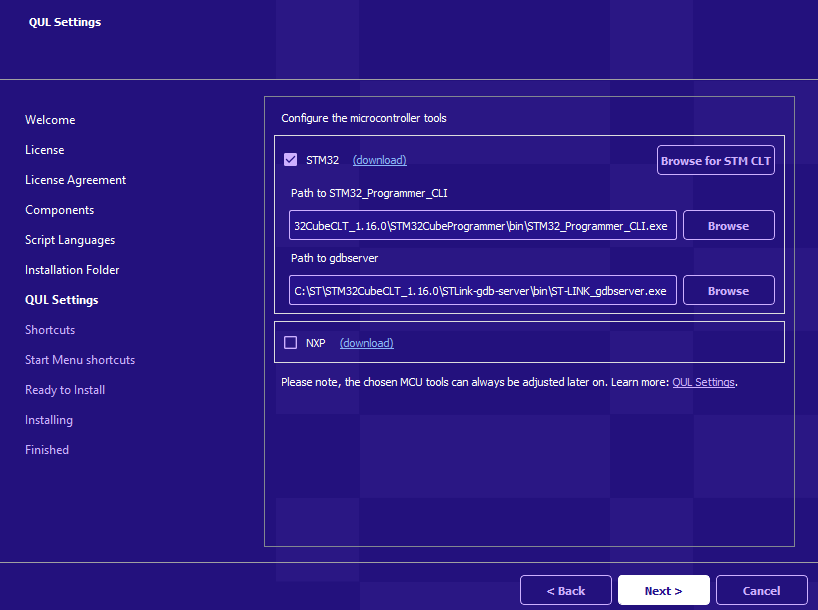The image size is (818, 610).
Task: Click the Browse for STM CLT button
Action: 715,161
